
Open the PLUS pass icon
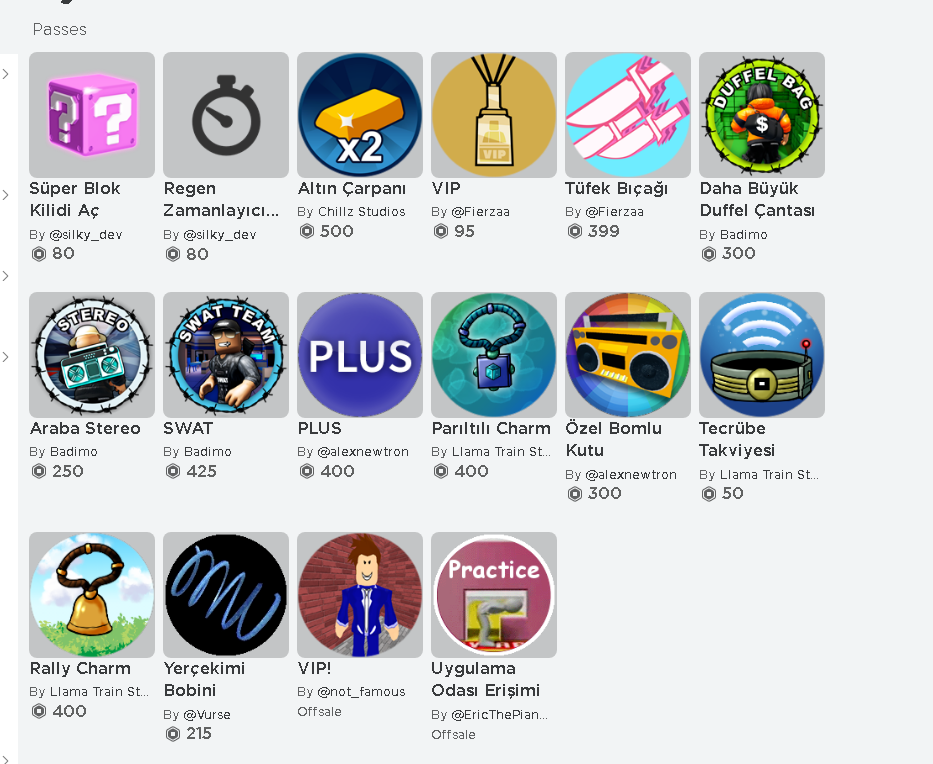360,355
